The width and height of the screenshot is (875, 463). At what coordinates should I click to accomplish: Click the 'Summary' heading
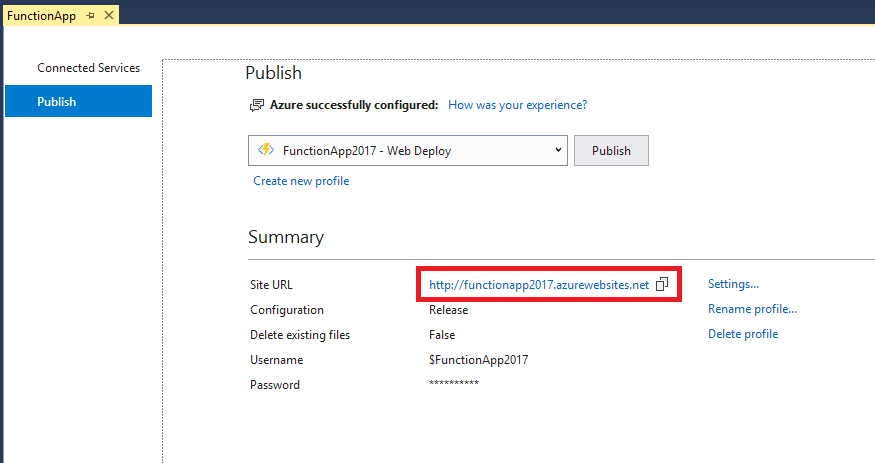point(286,237)
